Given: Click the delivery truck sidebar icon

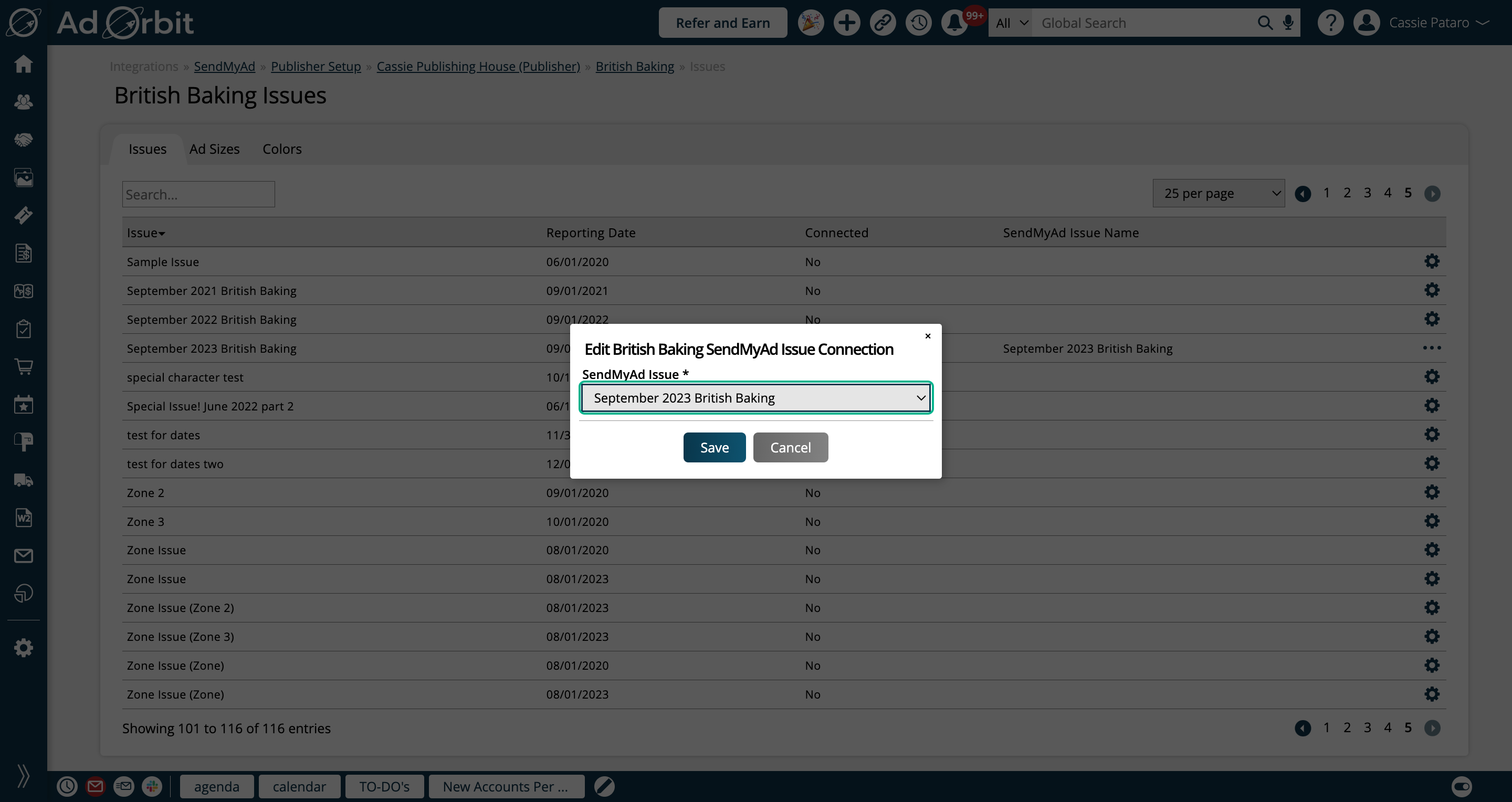Looking at the screenshot, I should pos(24,480).
